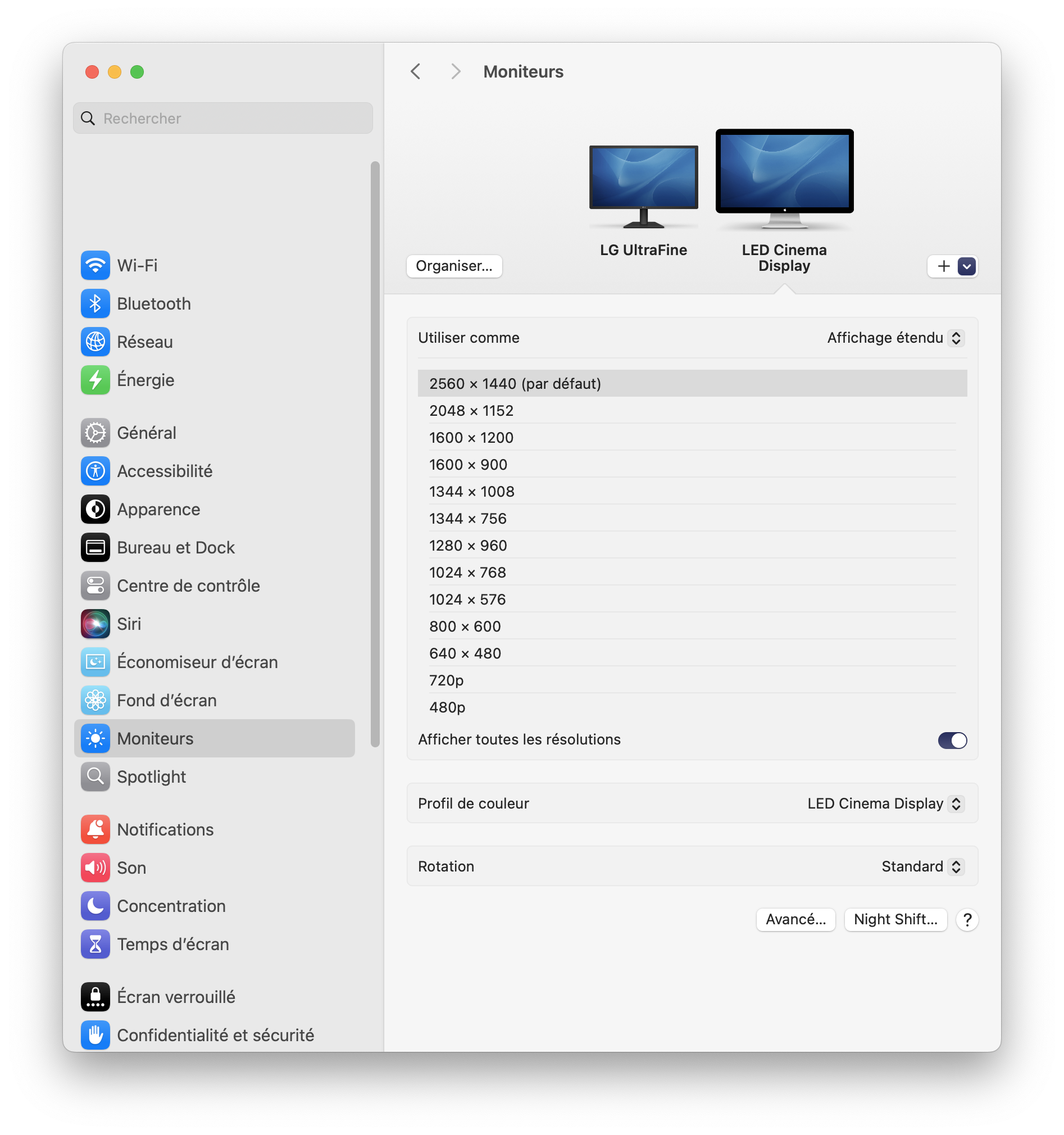Click the Rechercher search field
1064x1135 pixels.
click(x=222, y=118)
